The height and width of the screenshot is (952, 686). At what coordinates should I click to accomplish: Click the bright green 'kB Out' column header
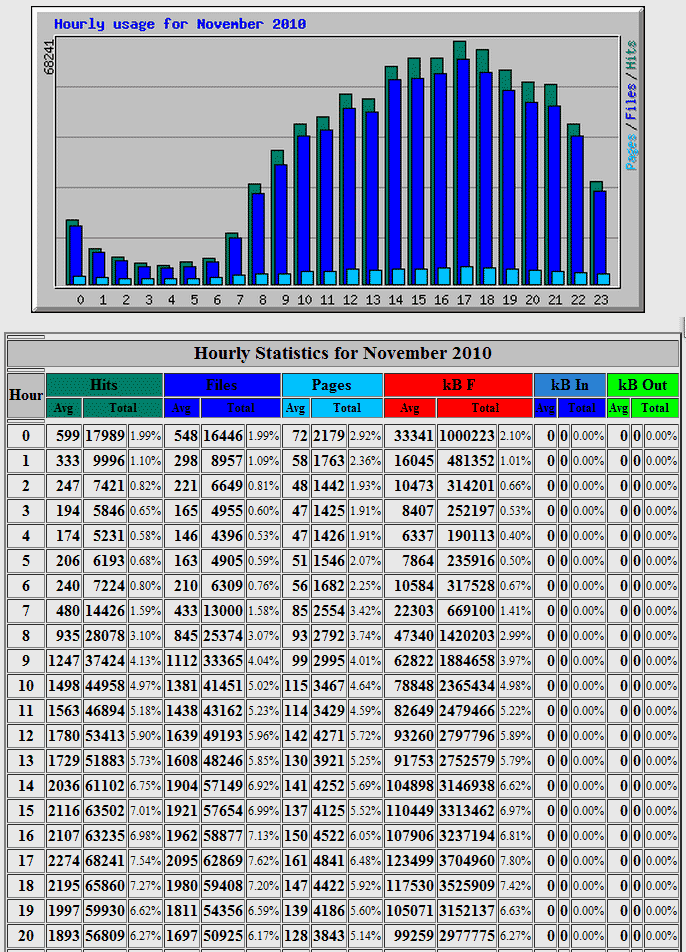[x=643, y=385]
